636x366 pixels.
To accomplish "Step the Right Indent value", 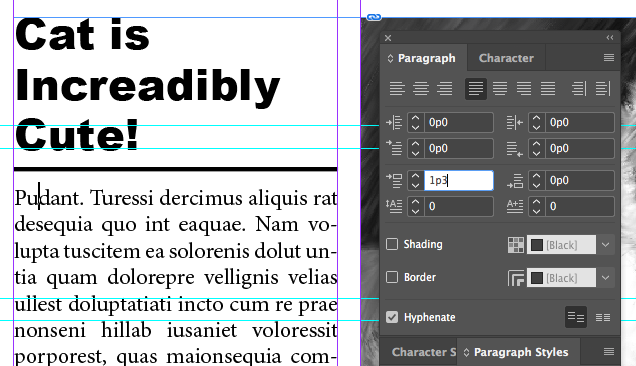I will (536, 123).
